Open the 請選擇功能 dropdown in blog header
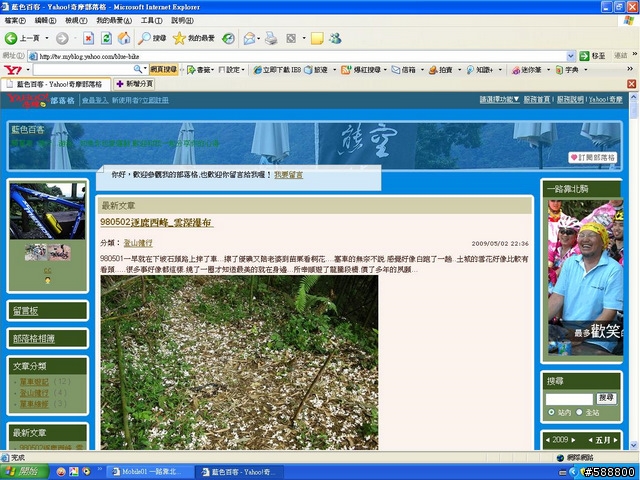This screenshot has width=640, height=480. [x=499, y=99]
